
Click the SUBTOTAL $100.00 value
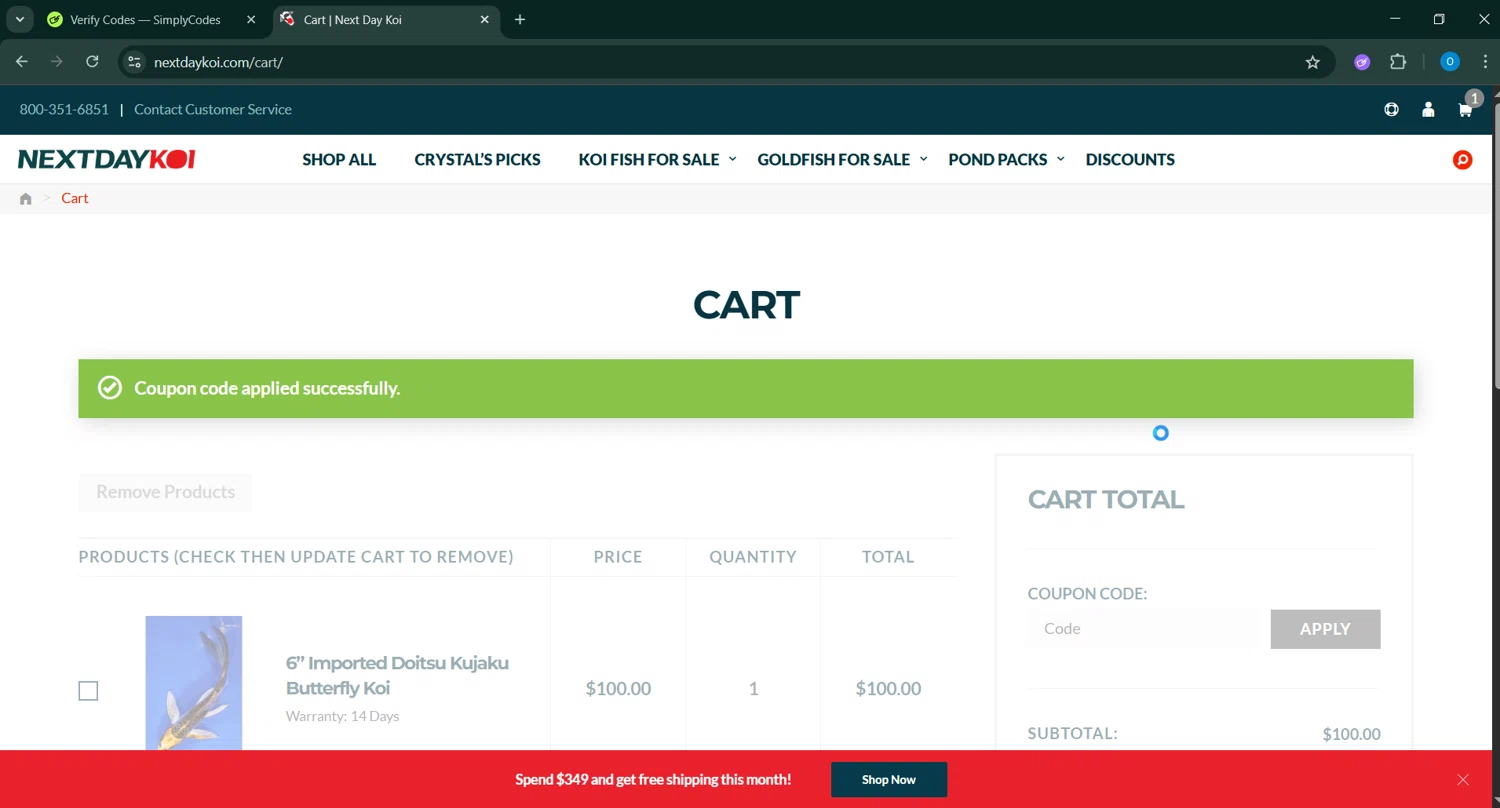(x=1351, y=734)
